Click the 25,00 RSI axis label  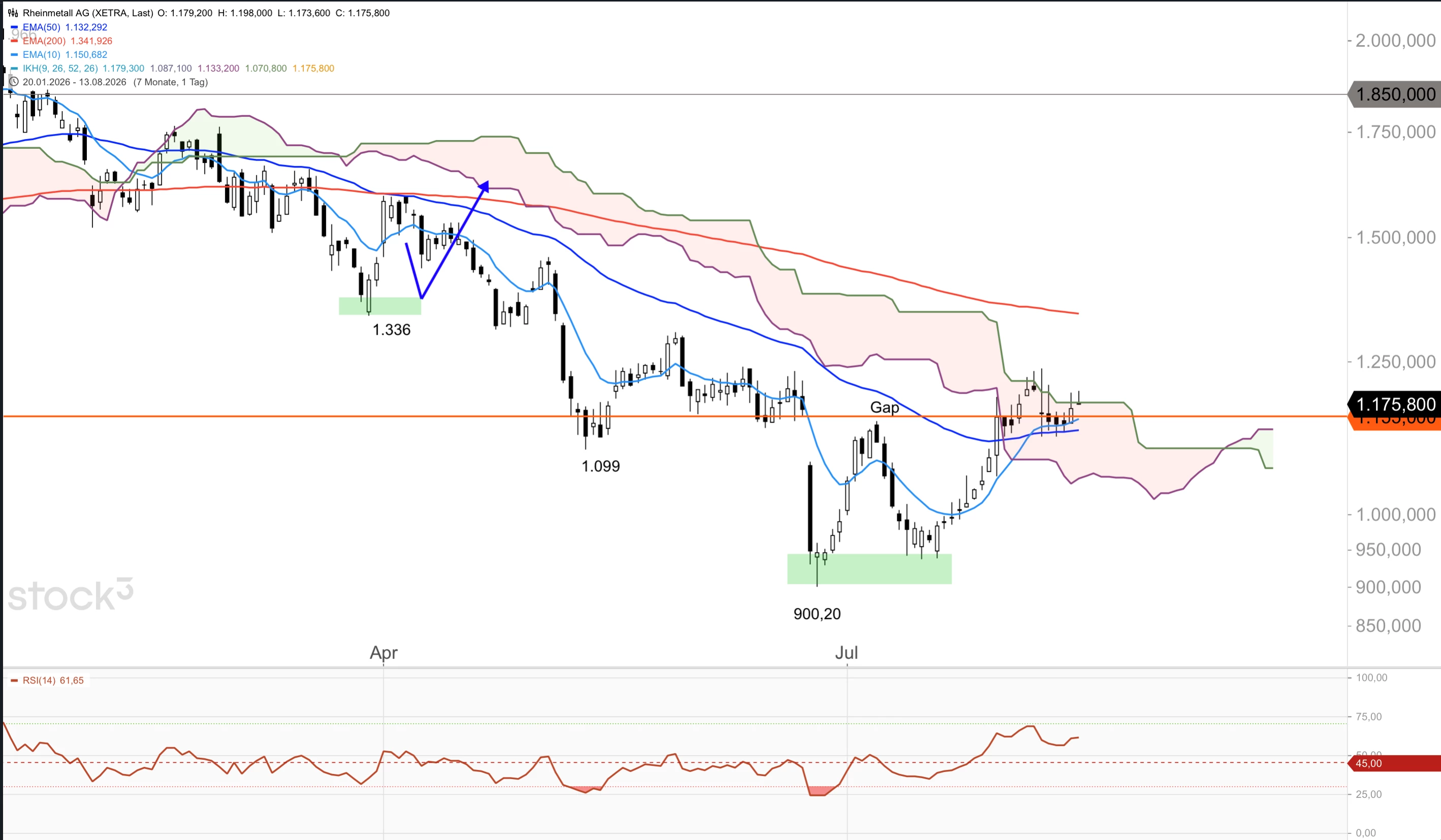1368,794
